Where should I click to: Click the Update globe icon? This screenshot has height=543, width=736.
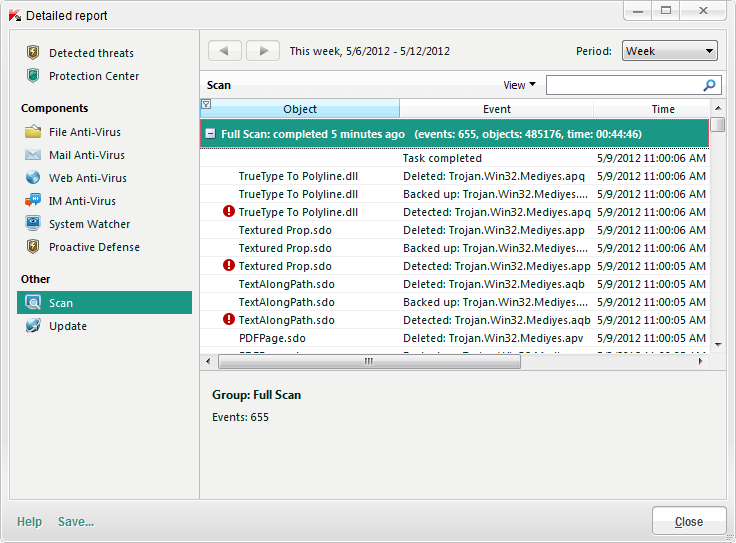coord(33,326)
